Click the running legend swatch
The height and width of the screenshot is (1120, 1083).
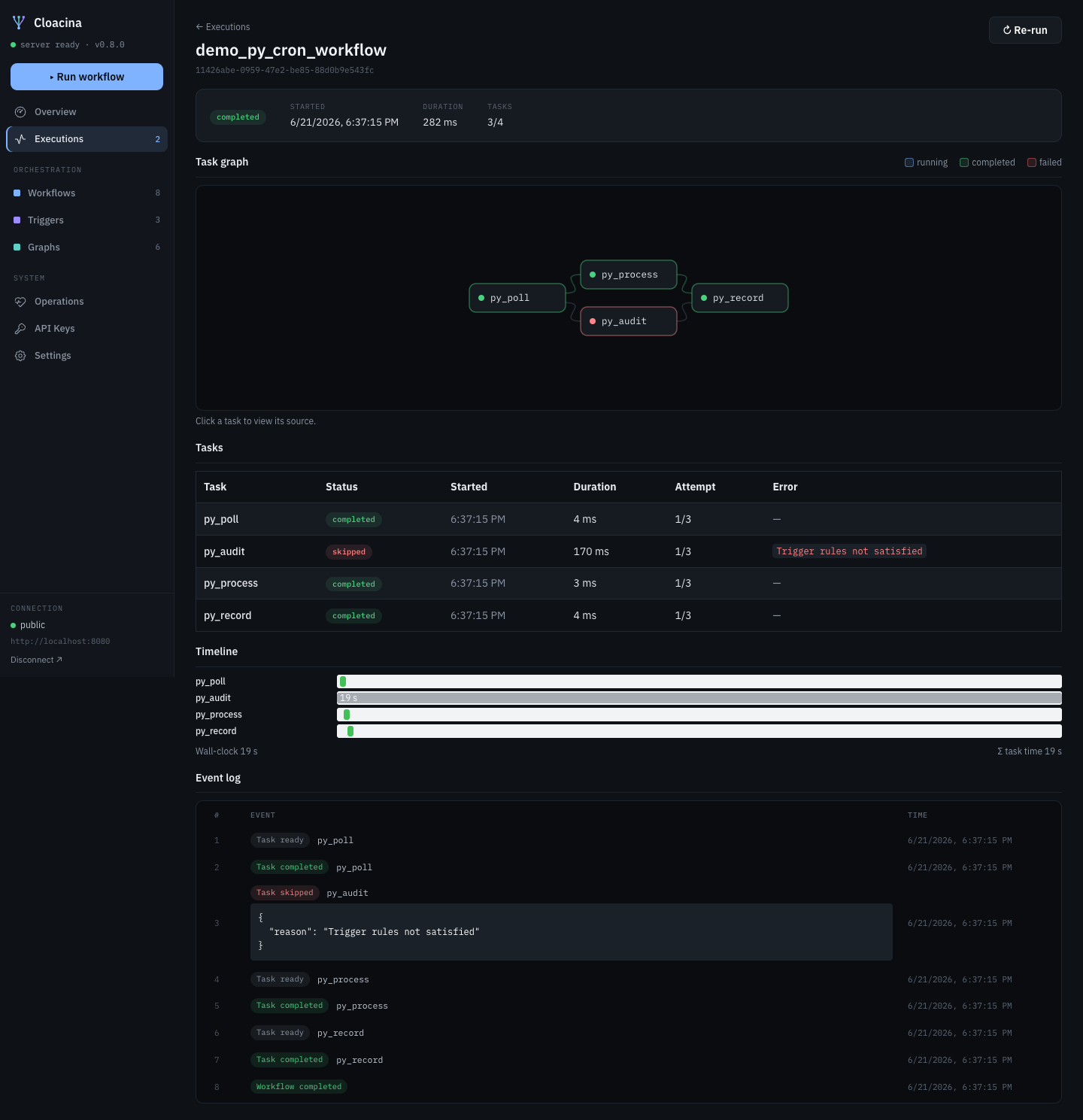point(909,162)
